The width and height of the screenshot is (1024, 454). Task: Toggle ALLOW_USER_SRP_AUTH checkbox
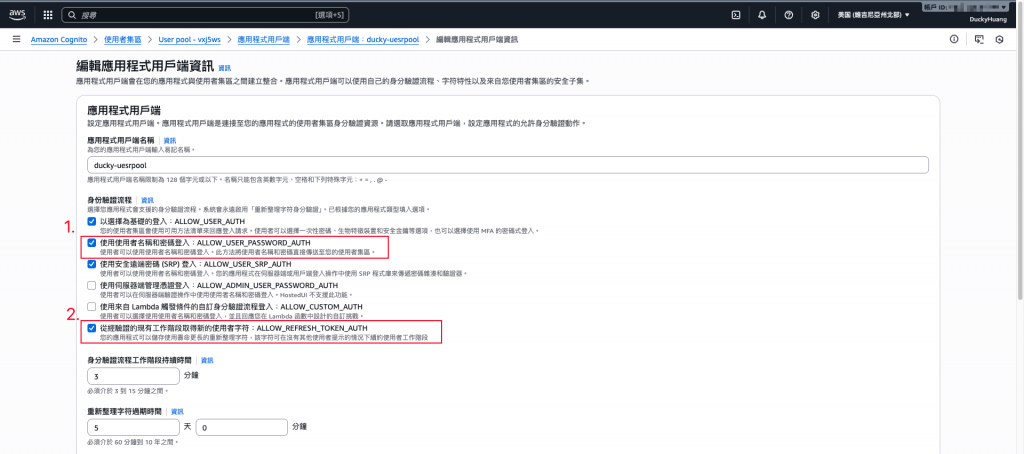(x=91, y=264)
